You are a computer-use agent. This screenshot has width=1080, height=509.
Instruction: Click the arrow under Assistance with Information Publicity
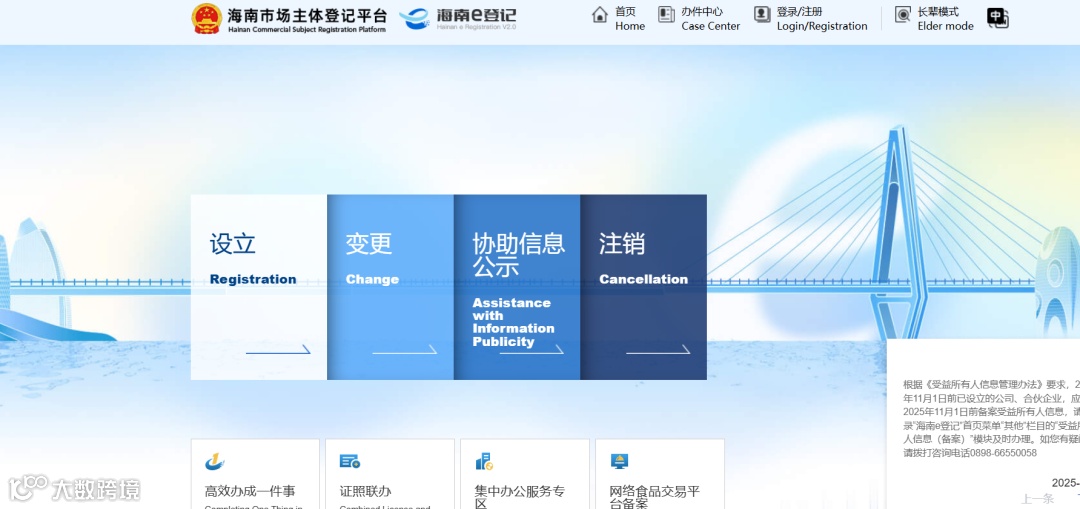(x=531, y=350)
